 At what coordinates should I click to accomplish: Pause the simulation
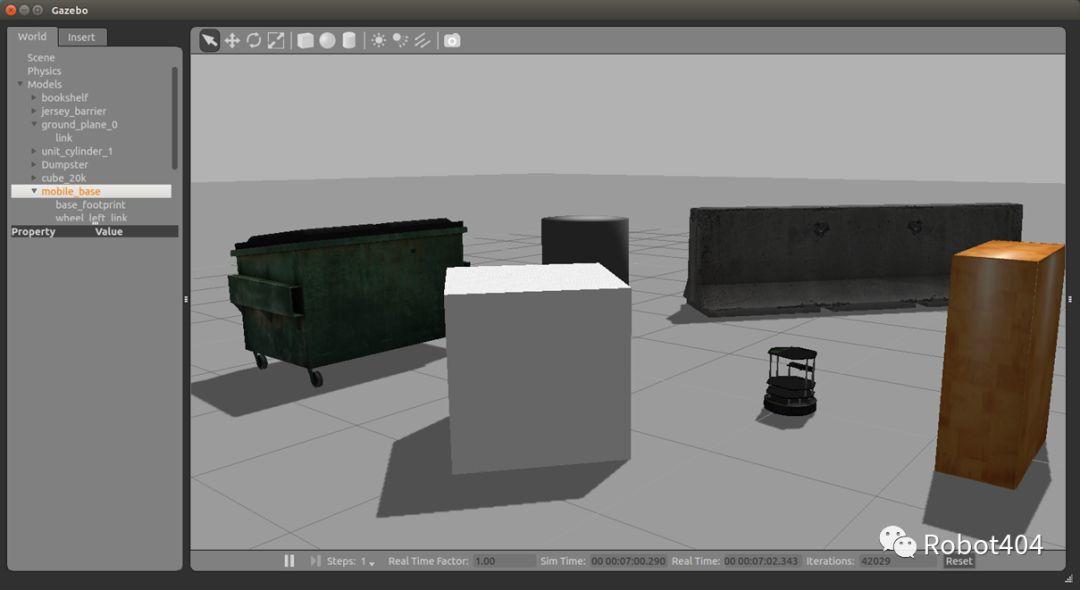(x=289, y=561)
